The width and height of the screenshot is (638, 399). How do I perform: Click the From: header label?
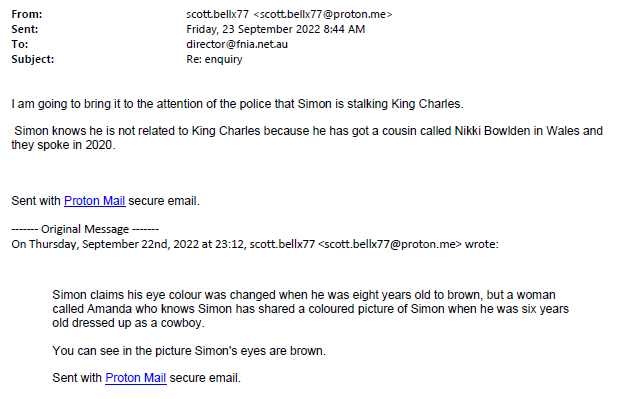(26, 14)
